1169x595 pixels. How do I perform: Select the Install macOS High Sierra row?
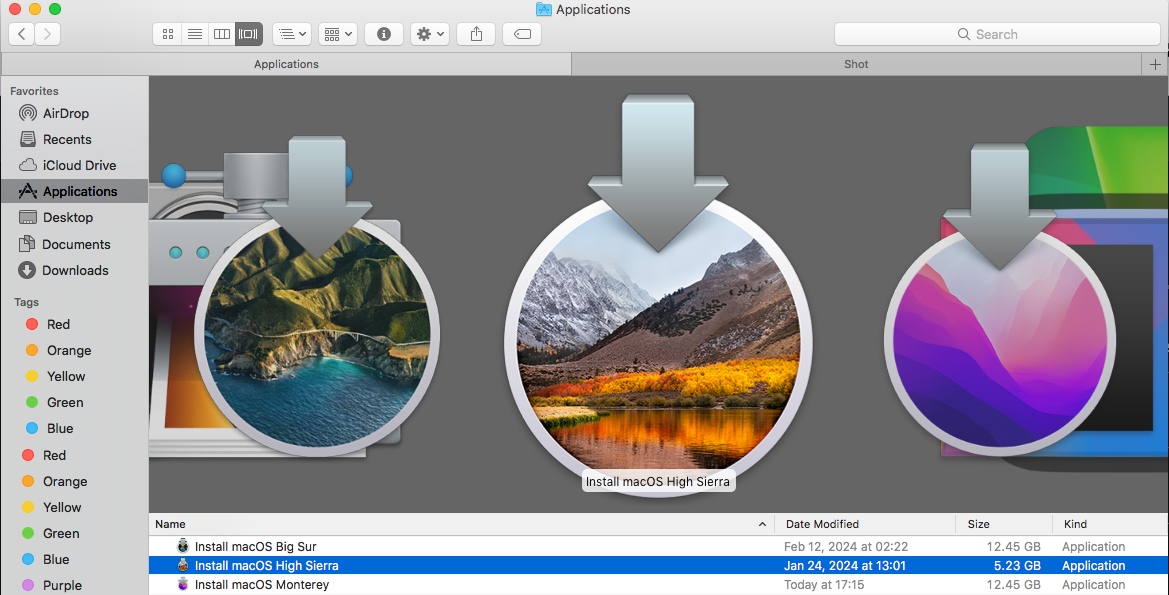click(x=659, y=565)
